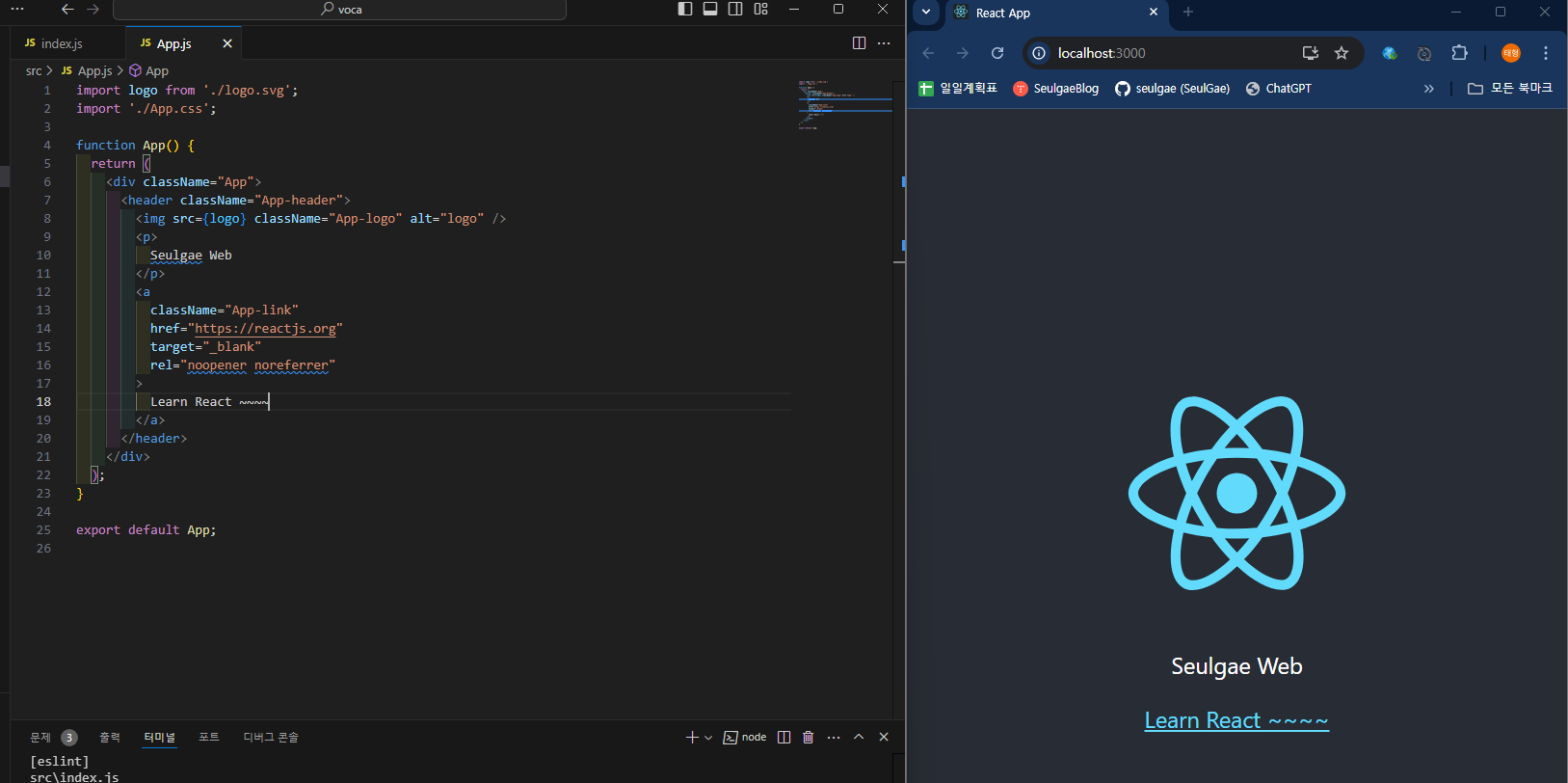Go back in Chrome
Viewport: 1568px width, 783px height.
(928, 53)
